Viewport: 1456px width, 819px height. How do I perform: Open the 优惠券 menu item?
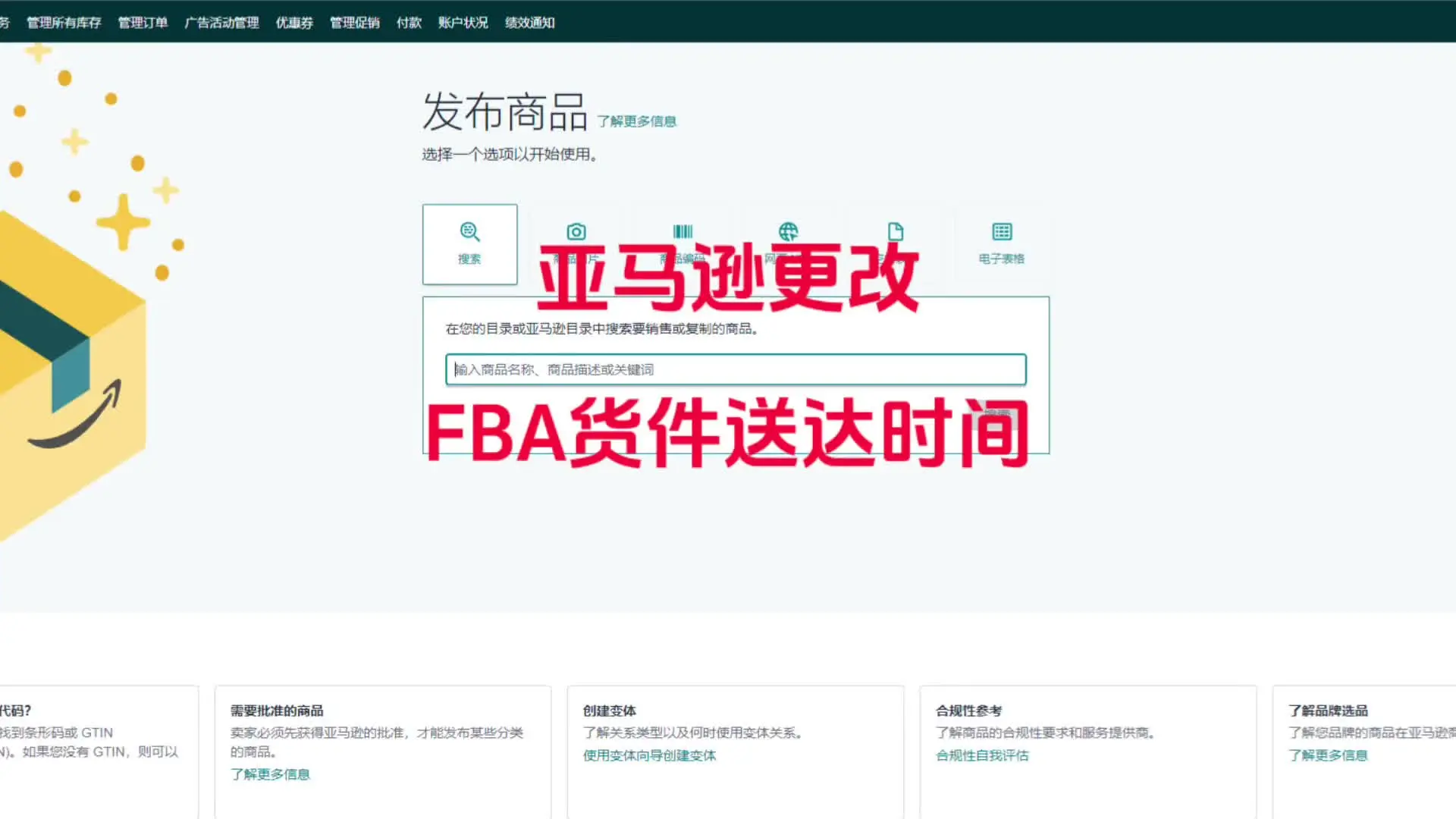coord(294,23)
